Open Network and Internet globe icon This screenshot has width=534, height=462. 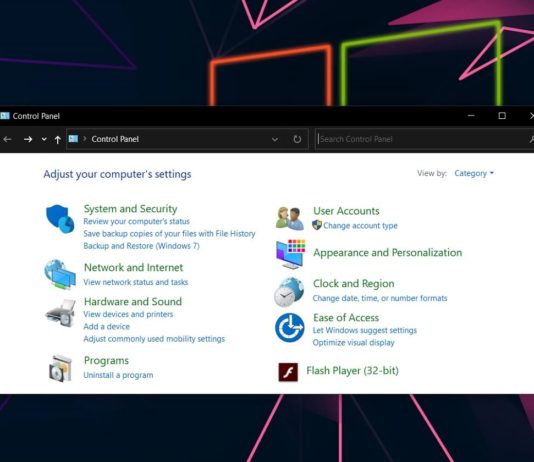point(60,275)
